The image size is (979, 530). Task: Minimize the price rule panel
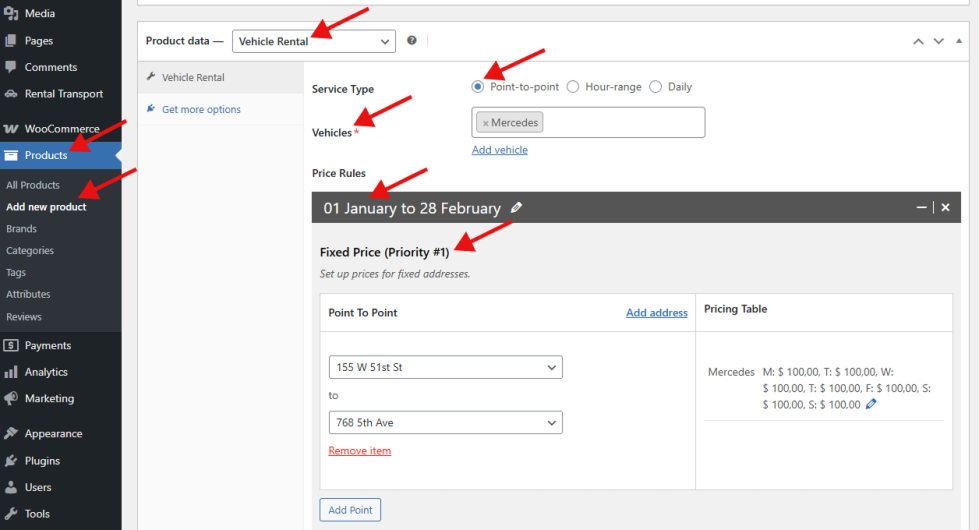[x=921, y=207]
